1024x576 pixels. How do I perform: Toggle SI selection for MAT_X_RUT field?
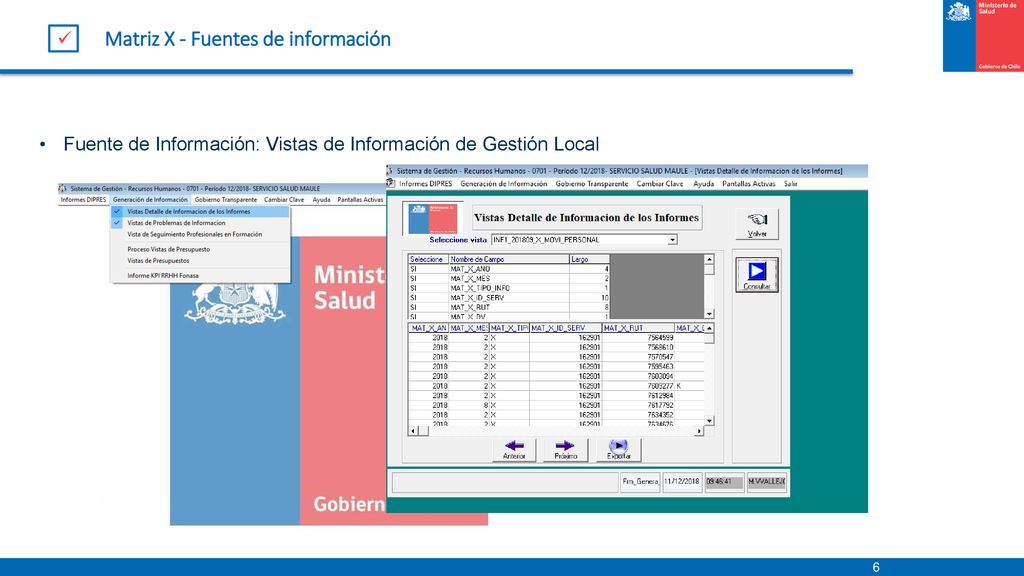click(x=428, y=308)
